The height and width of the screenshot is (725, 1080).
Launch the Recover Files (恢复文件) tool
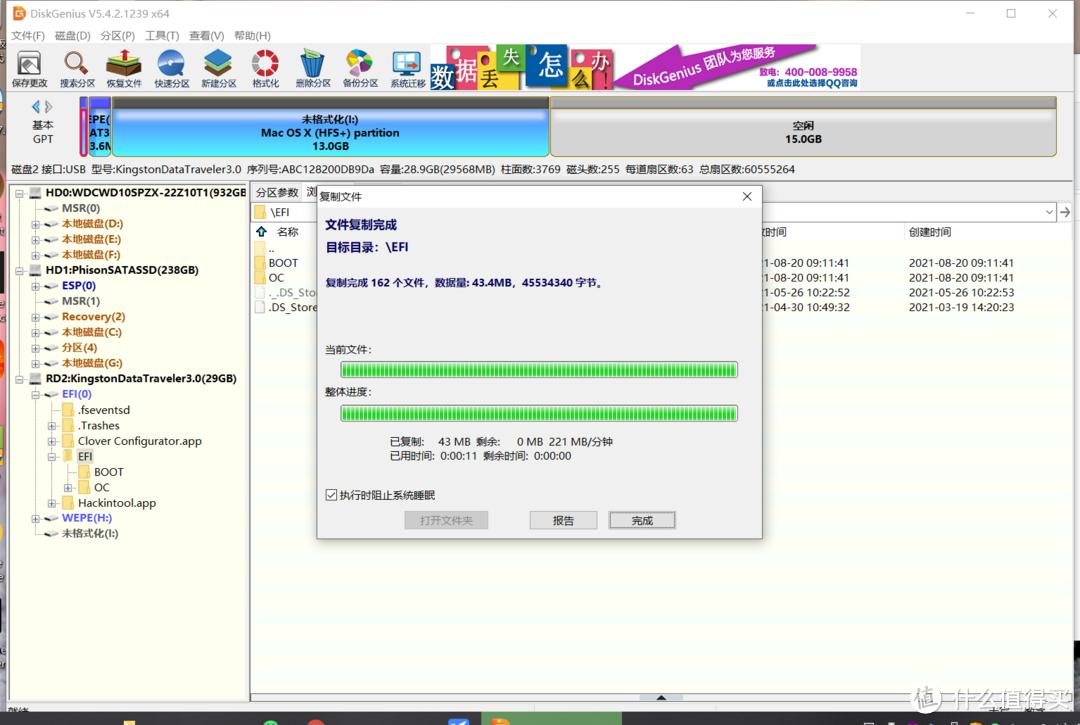click(x=124, y=68)
